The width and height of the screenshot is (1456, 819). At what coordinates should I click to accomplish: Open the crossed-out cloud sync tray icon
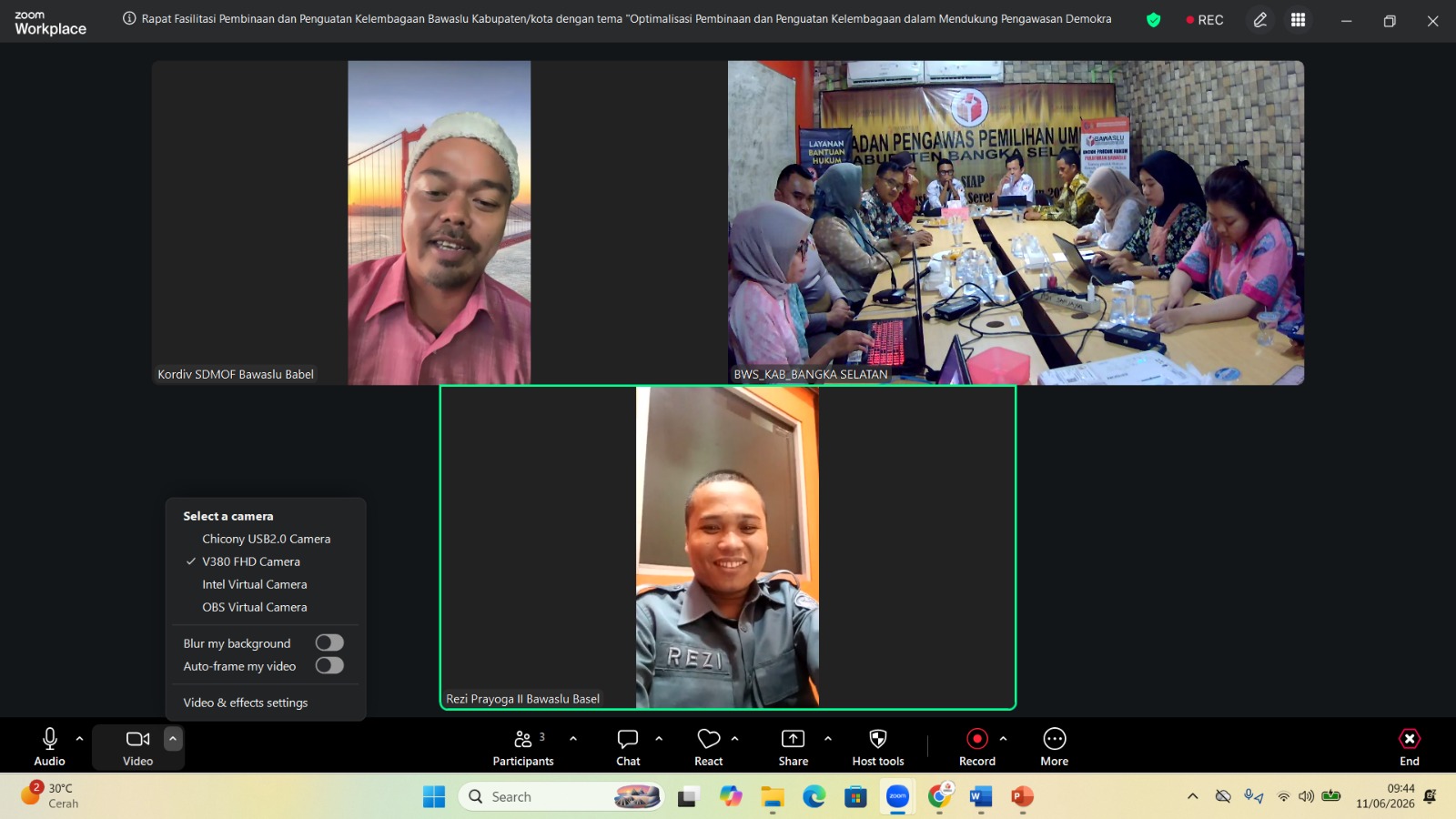pyautogui.click(x=1223, y=796)
